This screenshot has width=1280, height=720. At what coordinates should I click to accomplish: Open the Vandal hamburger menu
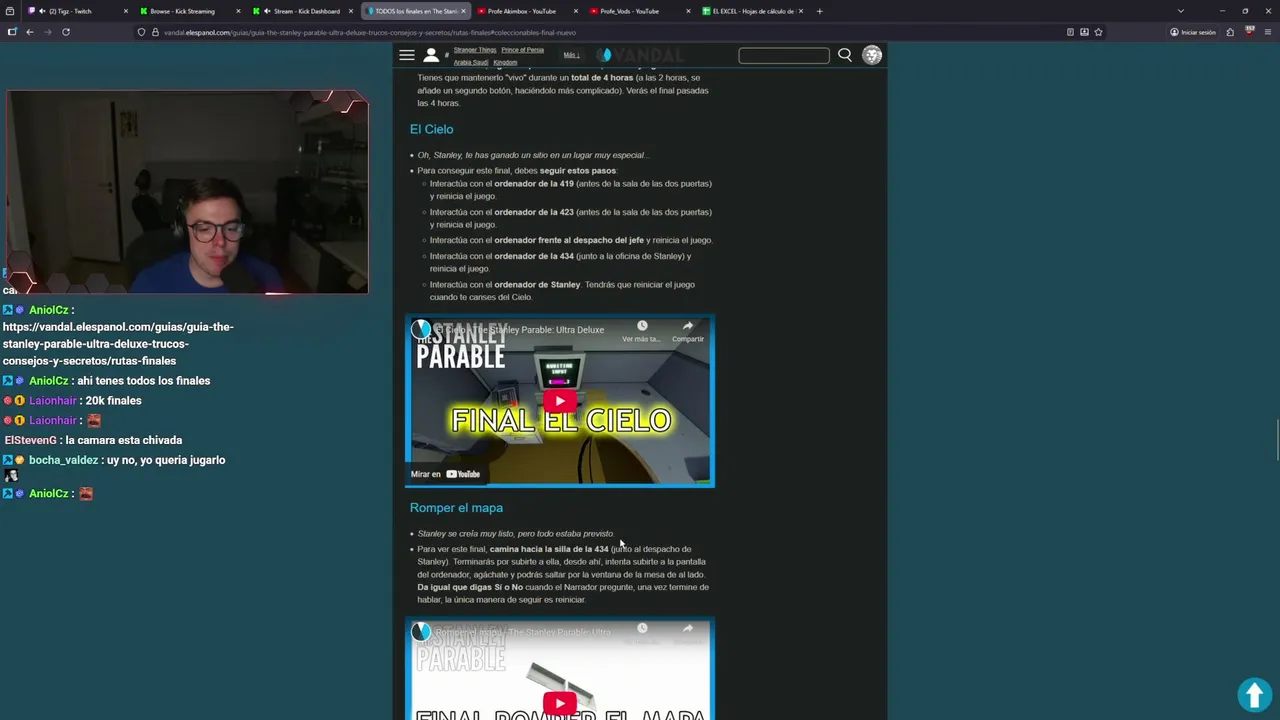[x=406, y=55]
